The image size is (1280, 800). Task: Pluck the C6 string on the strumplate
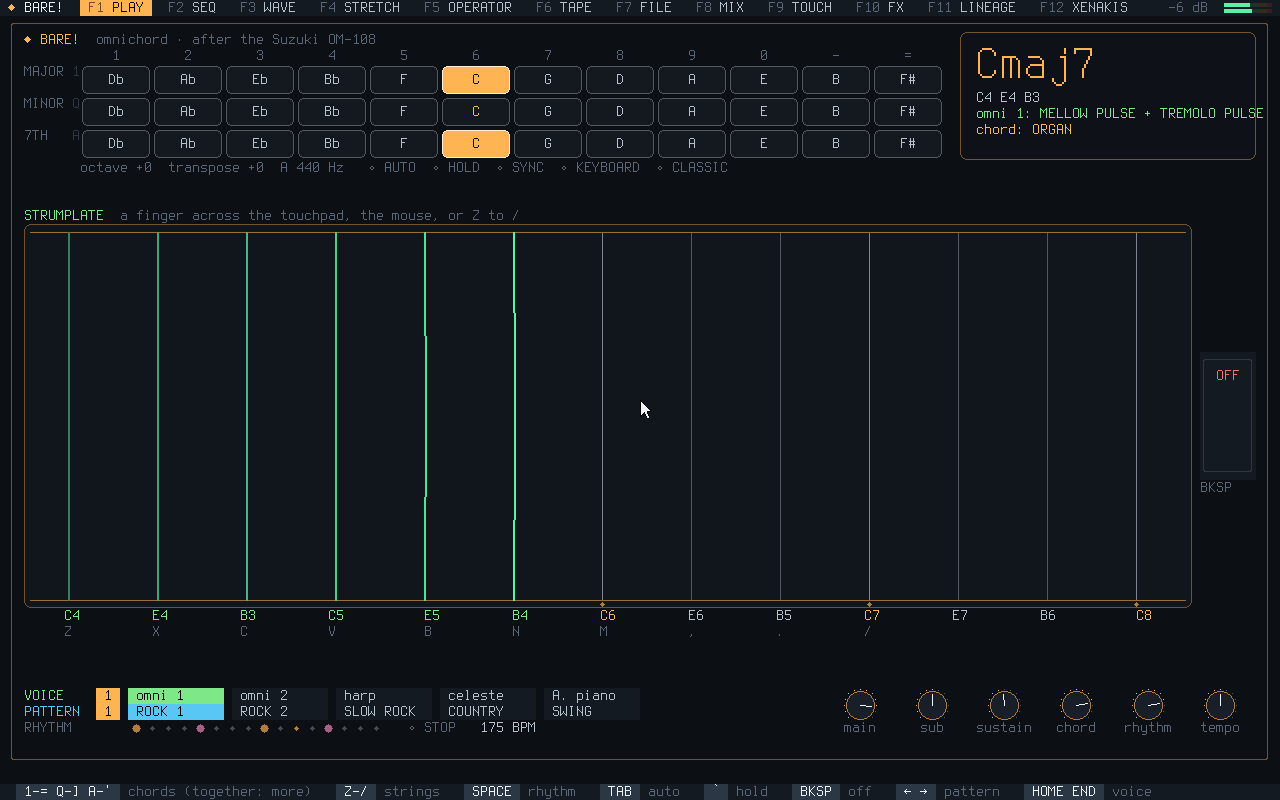point(602,416)
